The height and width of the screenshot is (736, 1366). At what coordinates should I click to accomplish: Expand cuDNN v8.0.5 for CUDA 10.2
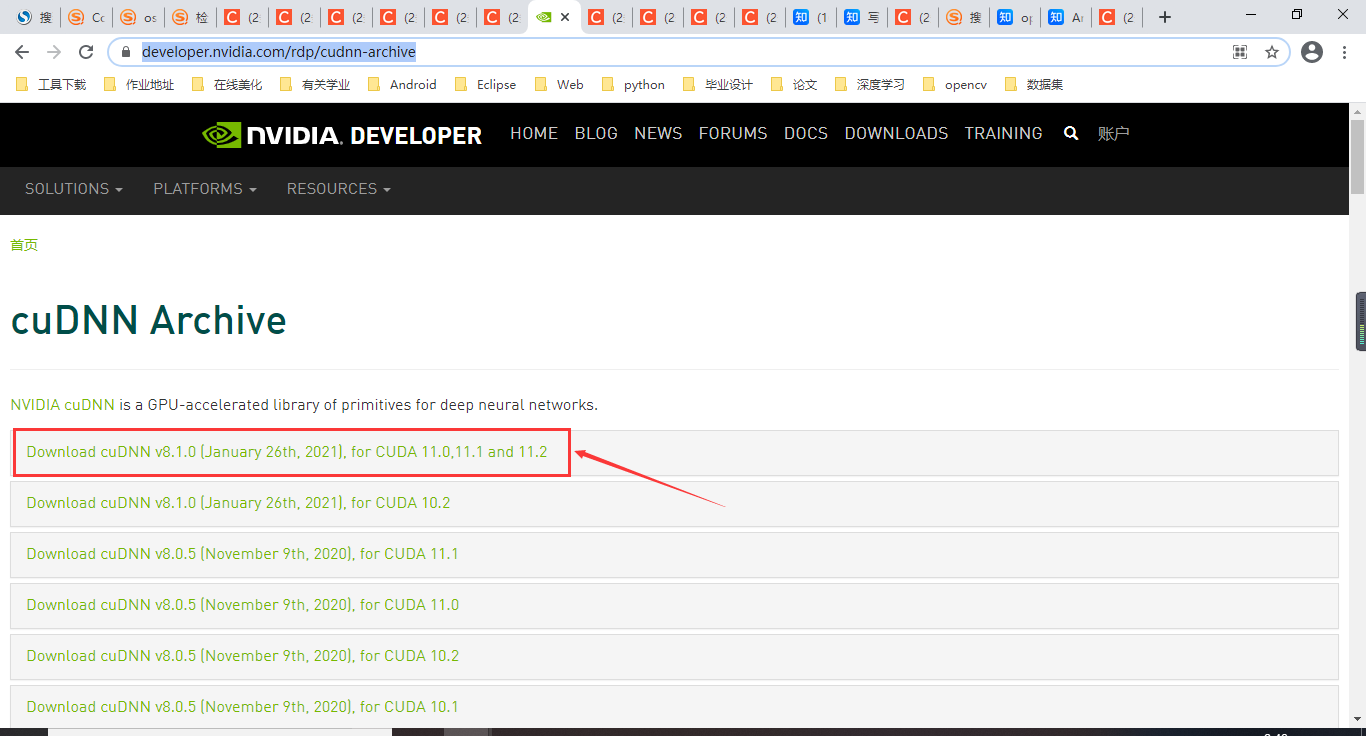click(x=674, y=657)
